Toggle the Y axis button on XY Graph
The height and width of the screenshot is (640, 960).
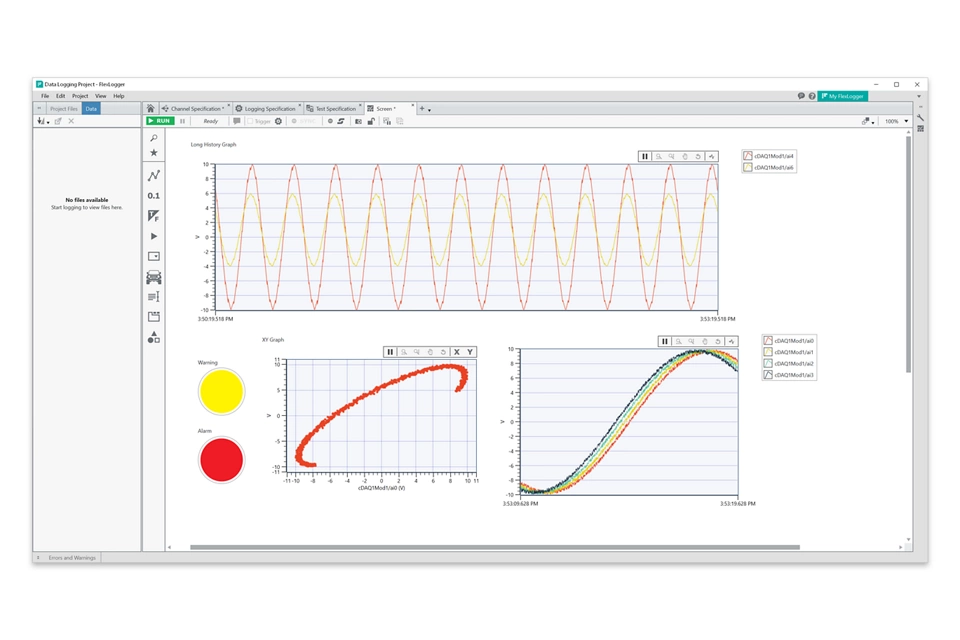pos(470,352)
